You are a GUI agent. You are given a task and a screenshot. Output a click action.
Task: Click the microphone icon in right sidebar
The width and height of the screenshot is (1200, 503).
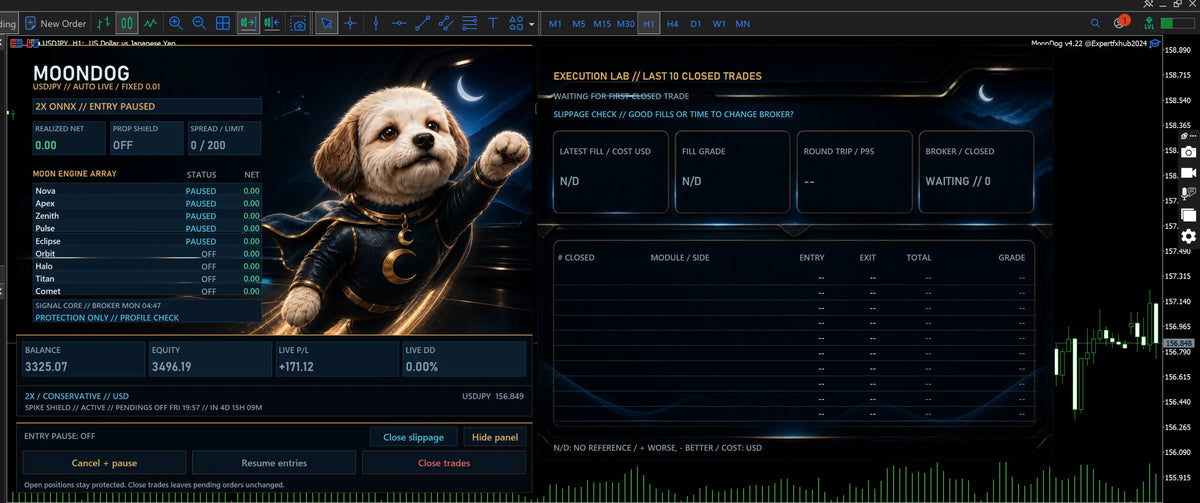point(1188,194)
